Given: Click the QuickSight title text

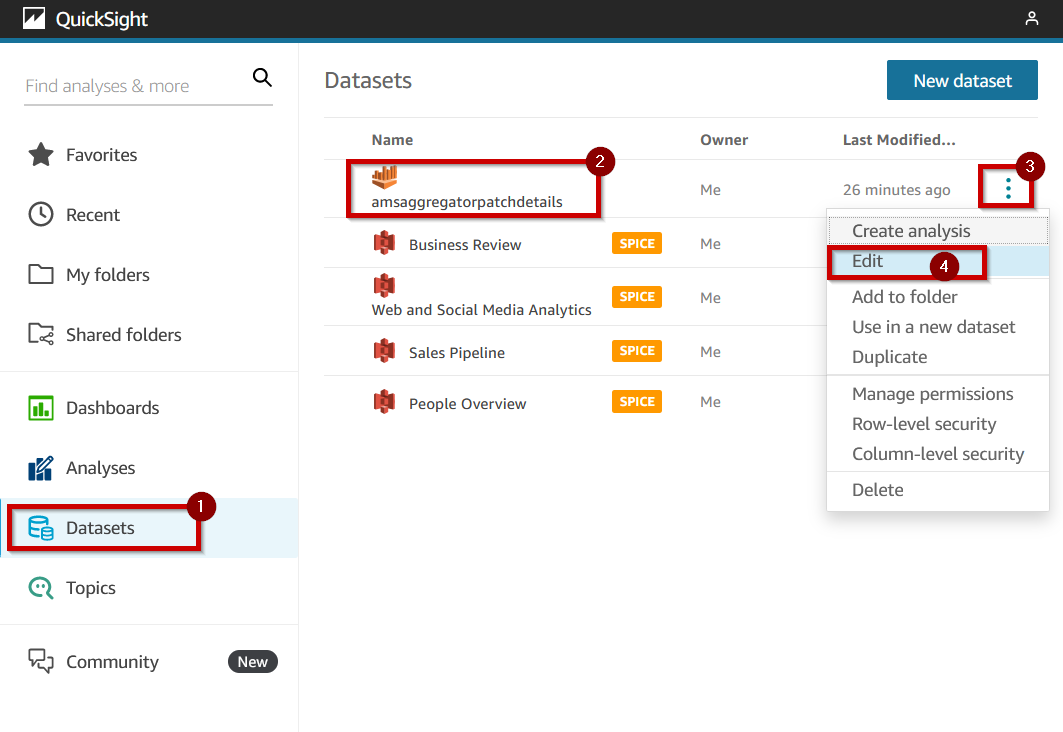Looking at the screenshot, I should [x=102, y=19].
